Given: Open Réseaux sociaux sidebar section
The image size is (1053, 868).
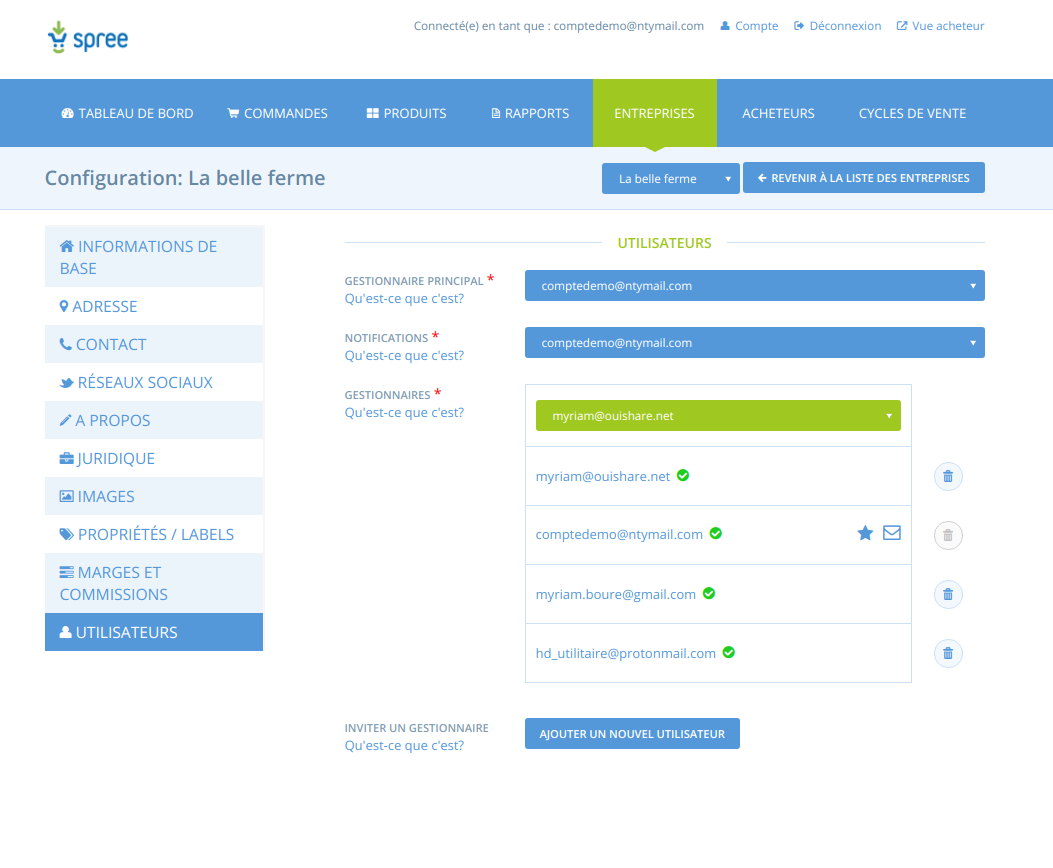Looking at the screenshot, I should pyautogui.click(x=154, y=383).
